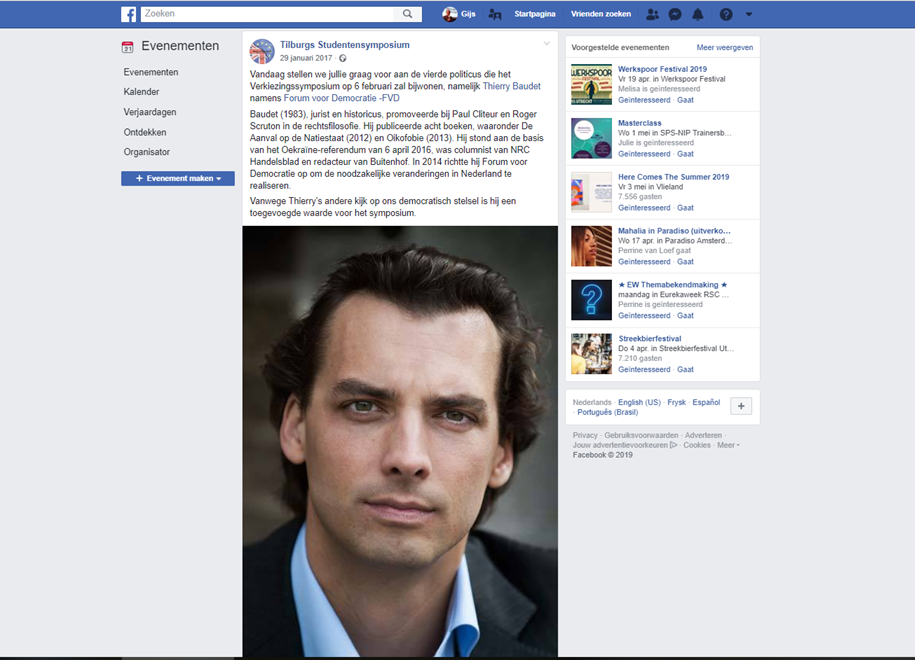This screenshot has height=660, width=915.
Task: Mark Werkspoor Festival 2019 as Geïnteresseerd
Action: point(644,100)
